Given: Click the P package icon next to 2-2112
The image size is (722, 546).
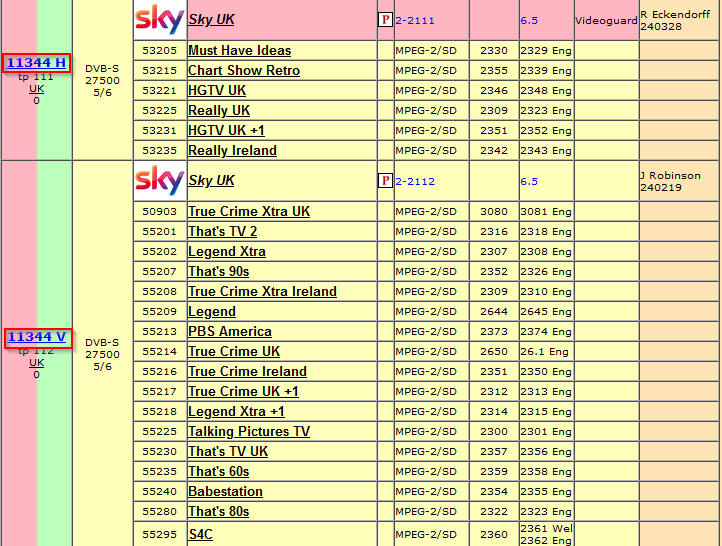Looking at the screenshot, I should point(385,180).
